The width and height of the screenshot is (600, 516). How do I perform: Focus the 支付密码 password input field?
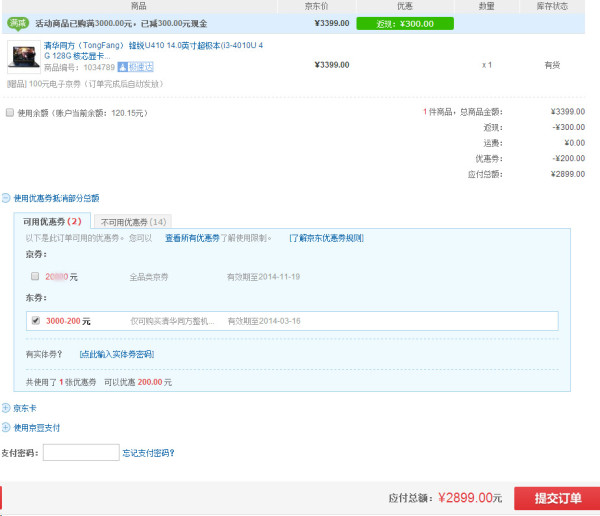click(x=81, y=452)
